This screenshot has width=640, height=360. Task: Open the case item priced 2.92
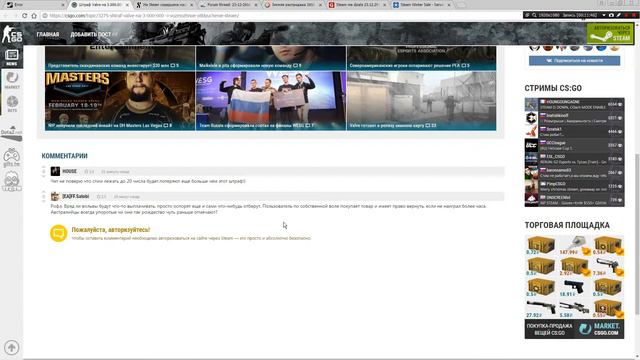click(574, 267)
